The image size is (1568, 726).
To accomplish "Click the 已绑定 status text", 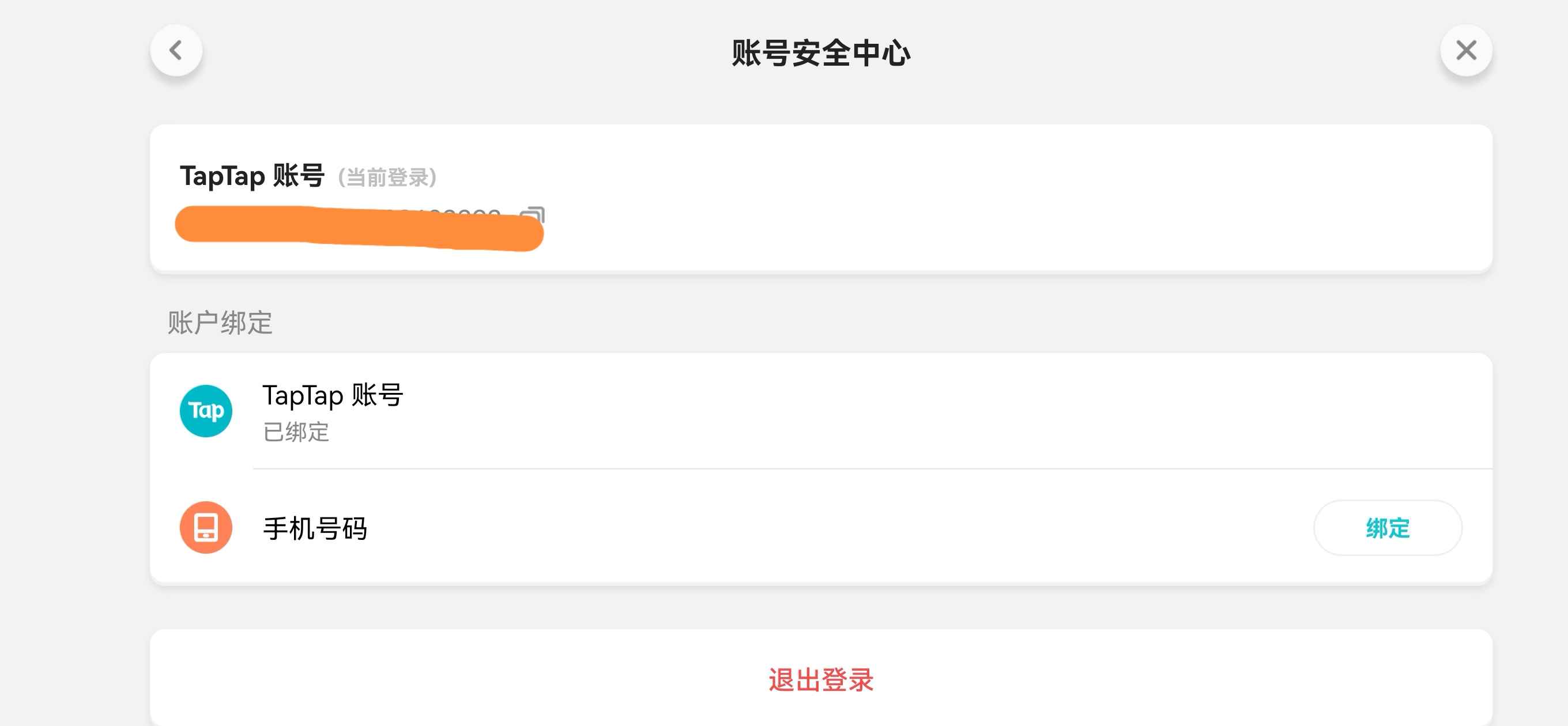I will pos(296,432).
